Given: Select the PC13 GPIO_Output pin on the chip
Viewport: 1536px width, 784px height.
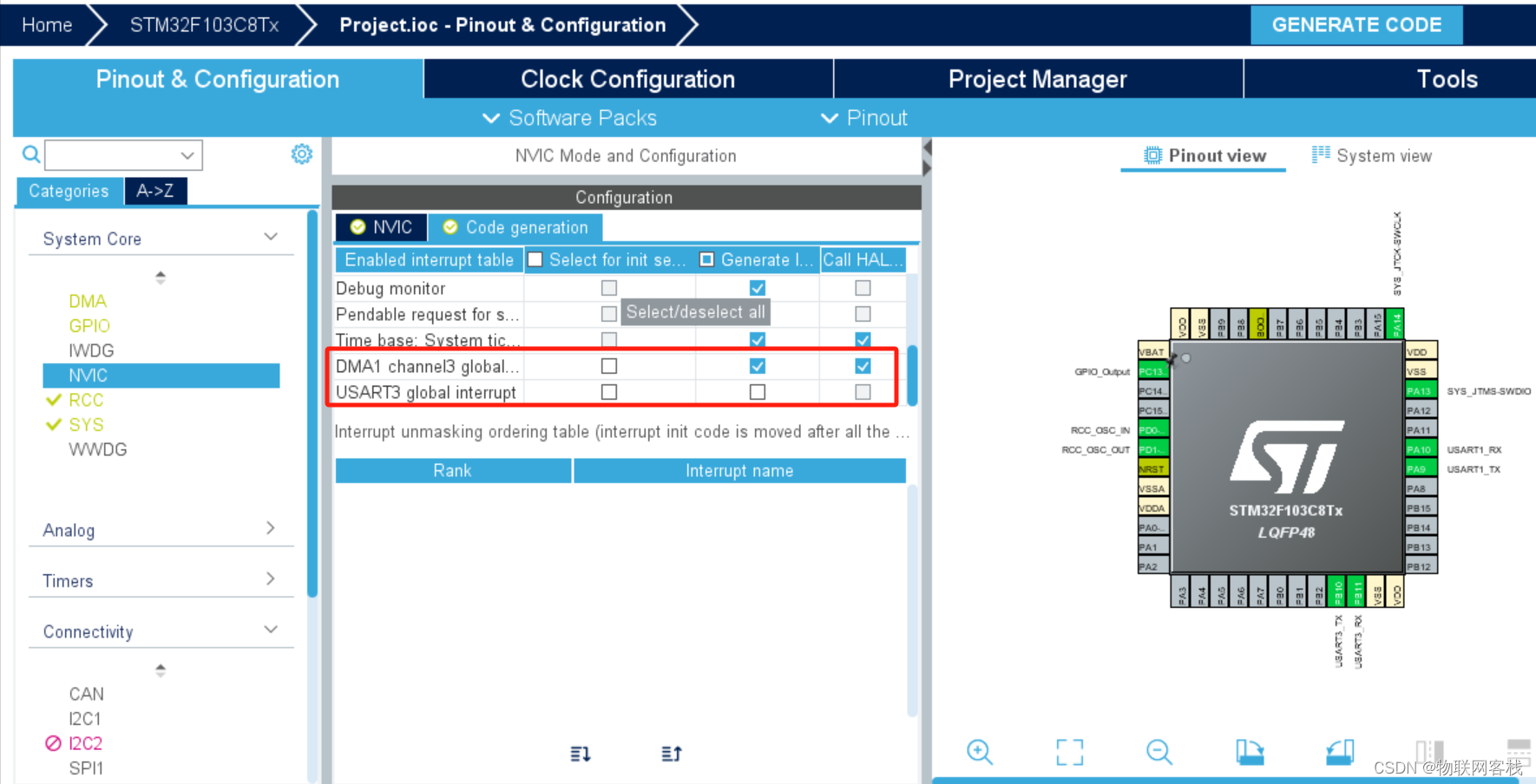Looking at the screenshot, I should click(x=1152, y=371).
